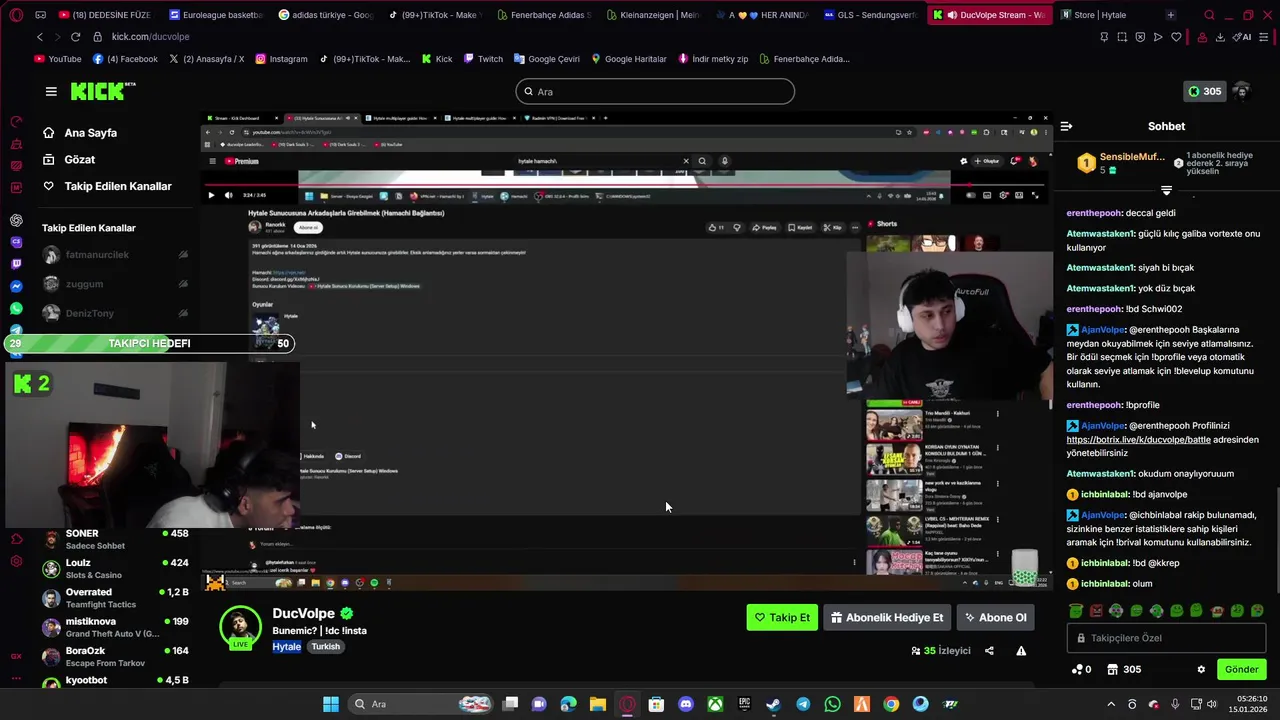Open Chrome from the taskbar

coord(891,704)
